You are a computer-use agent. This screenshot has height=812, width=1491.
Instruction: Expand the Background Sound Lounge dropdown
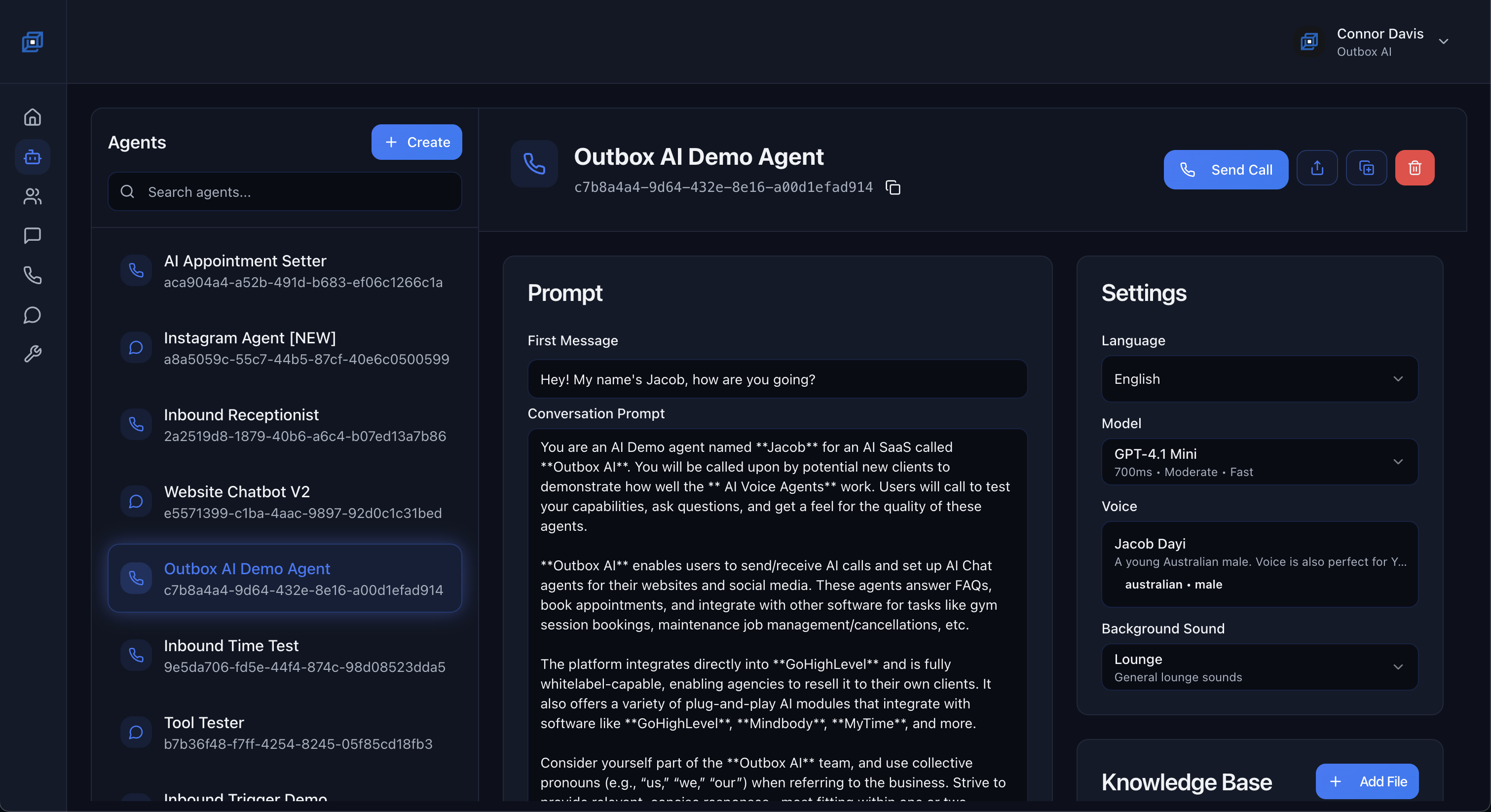point(1260,667)
